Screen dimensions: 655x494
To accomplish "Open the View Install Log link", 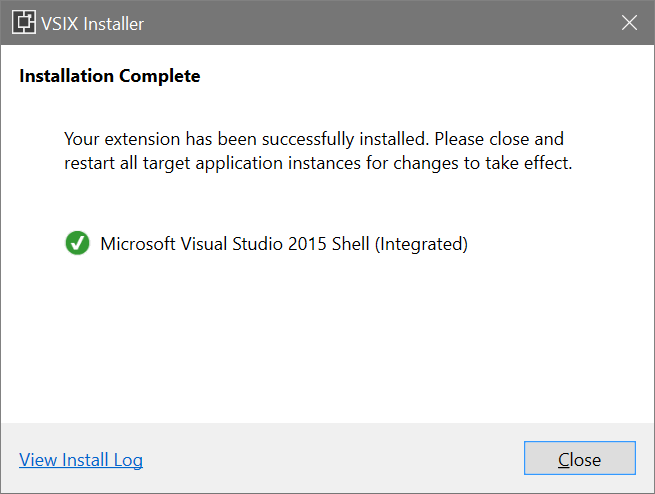I will (x=81, y=460).
